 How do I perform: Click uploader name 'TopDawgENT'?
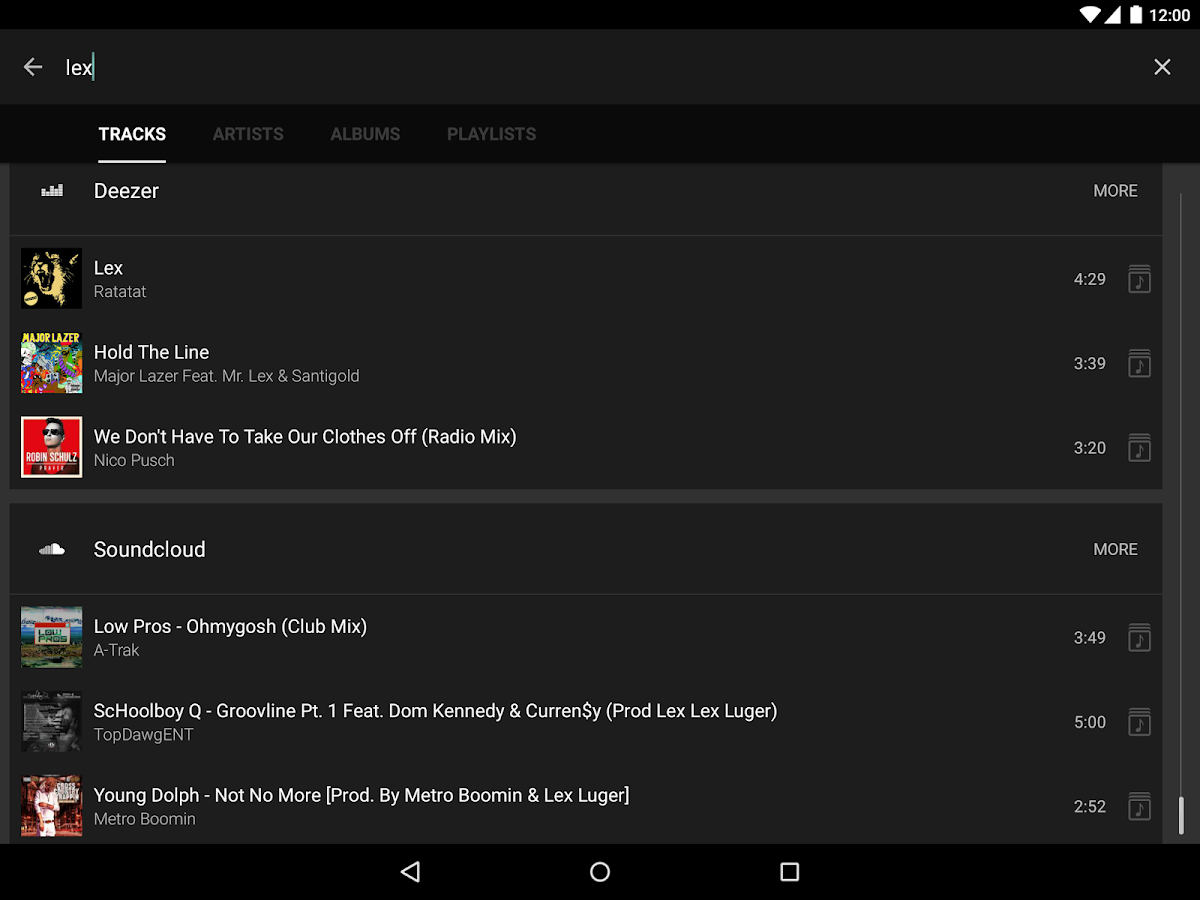click(x=143, y=735)
